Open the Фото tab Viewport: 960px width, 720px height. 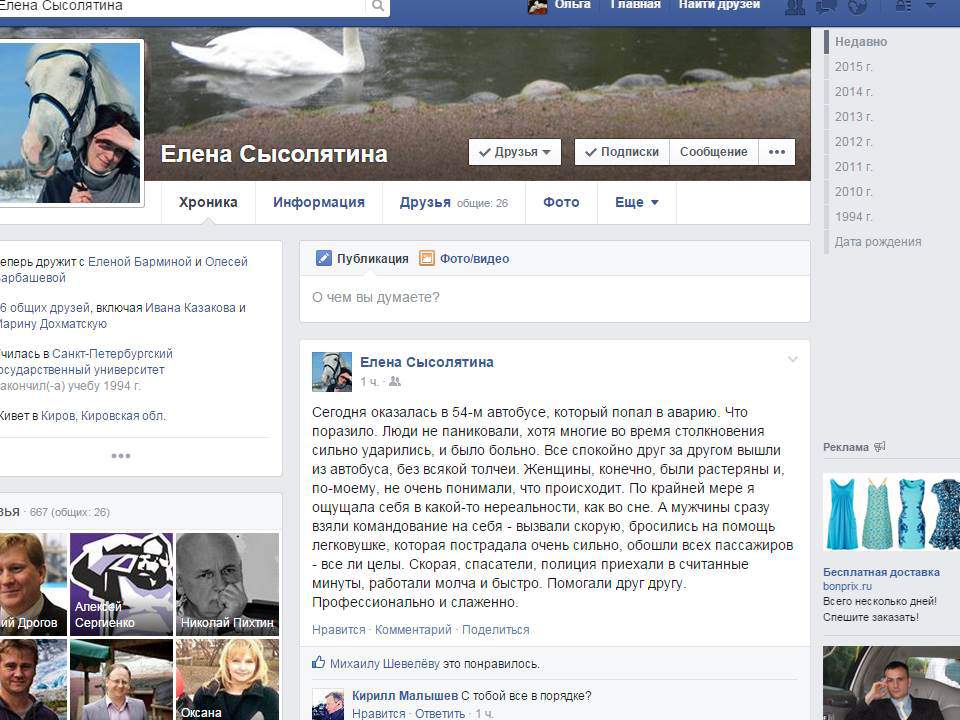[561, 202]
